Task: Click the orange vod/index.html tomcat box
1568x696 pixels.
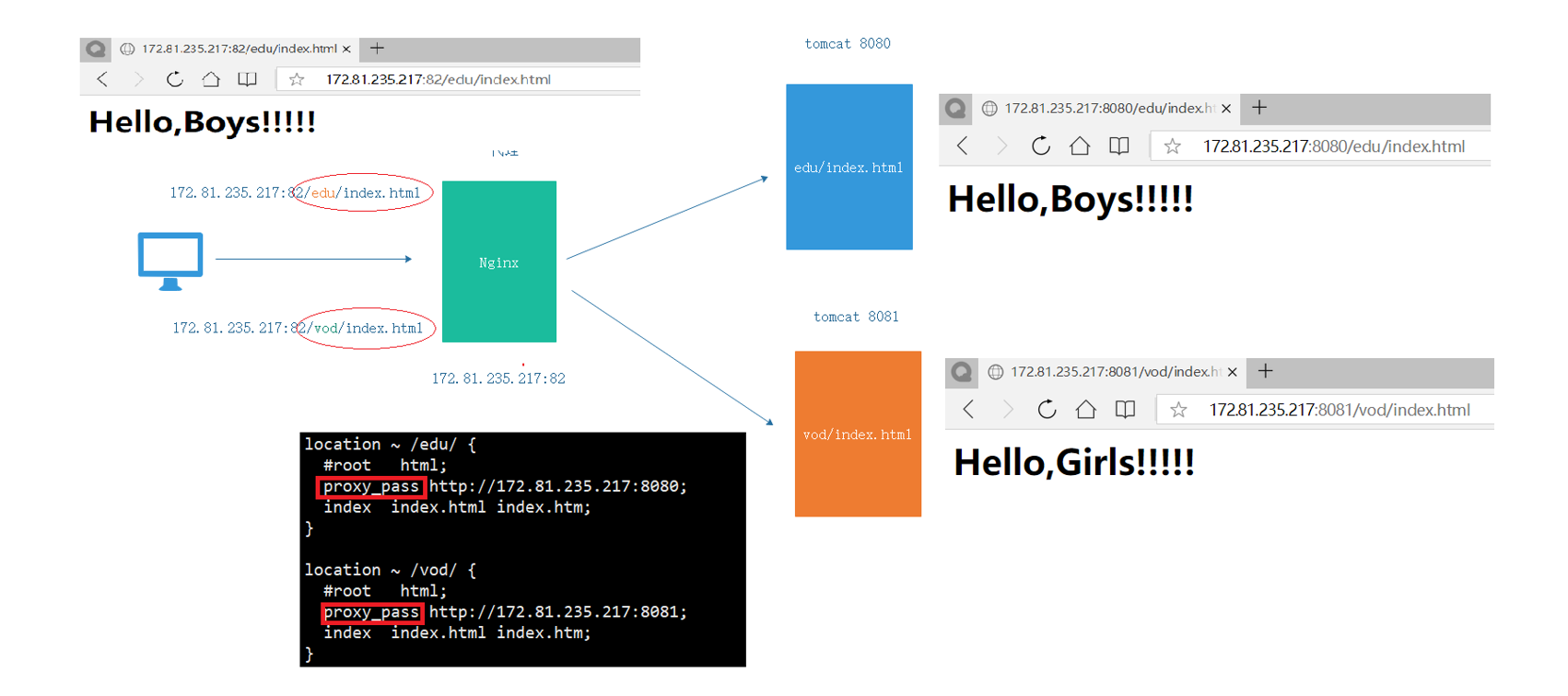Action: (858, 434)
